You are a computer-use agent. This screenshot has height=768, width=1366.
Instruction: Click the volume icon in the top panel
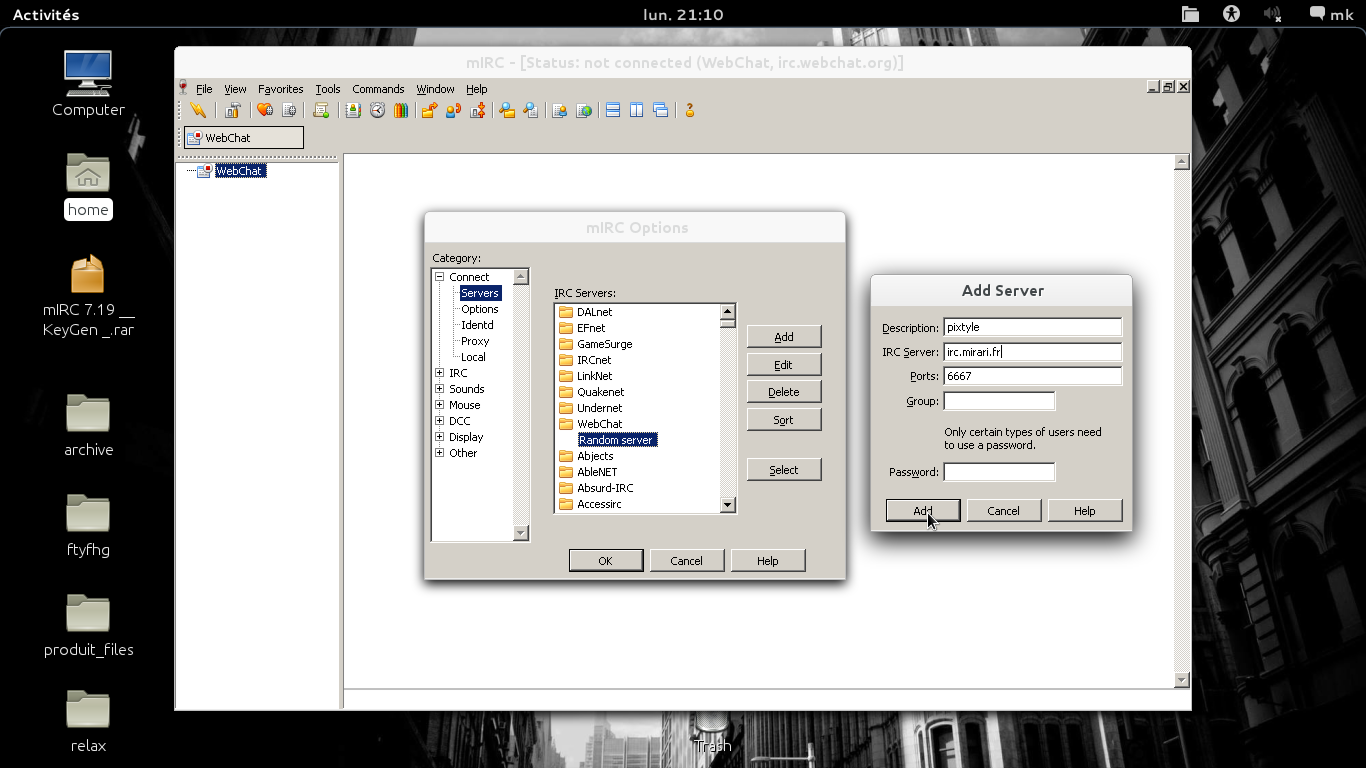click(x=1272, y=14)
